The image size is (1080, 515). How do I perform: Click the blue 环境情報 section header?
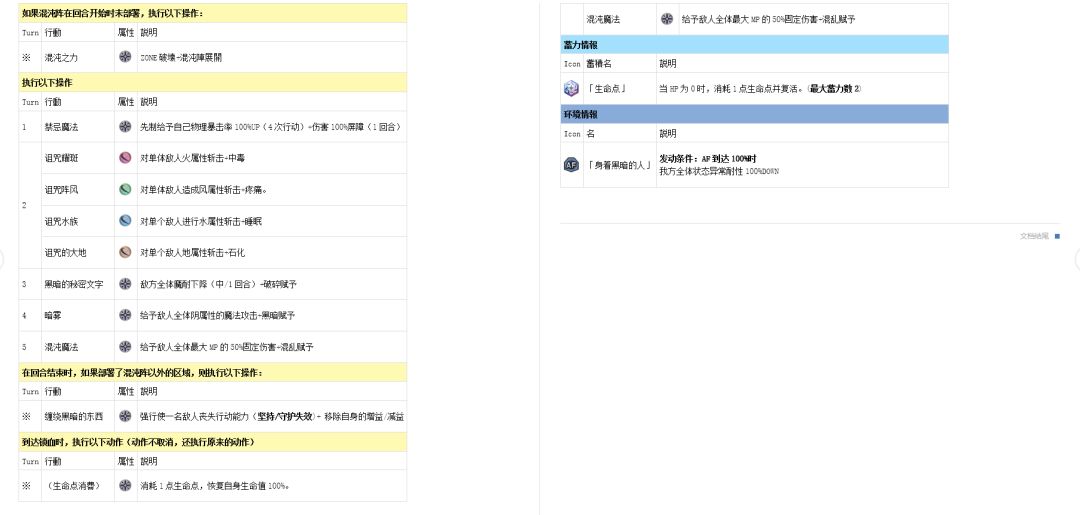(x=754, y=114)
